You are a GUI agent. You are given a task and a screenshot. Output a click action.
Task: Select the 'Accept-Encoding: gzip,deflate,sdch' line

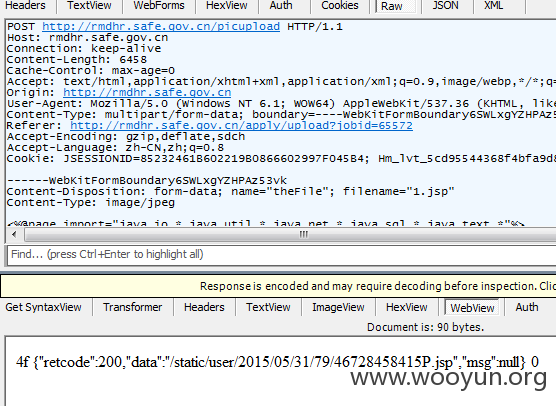[126, 137]
